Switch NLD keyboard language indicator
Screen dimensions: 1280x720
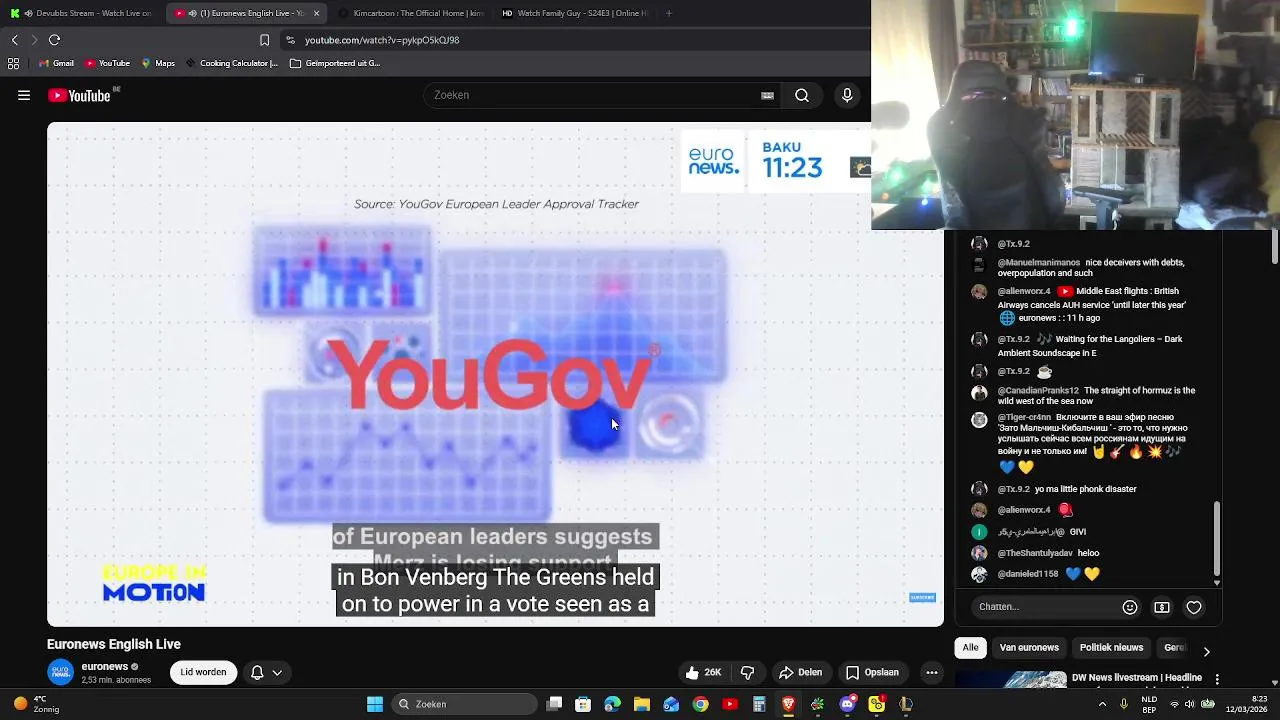[1149, 704]
